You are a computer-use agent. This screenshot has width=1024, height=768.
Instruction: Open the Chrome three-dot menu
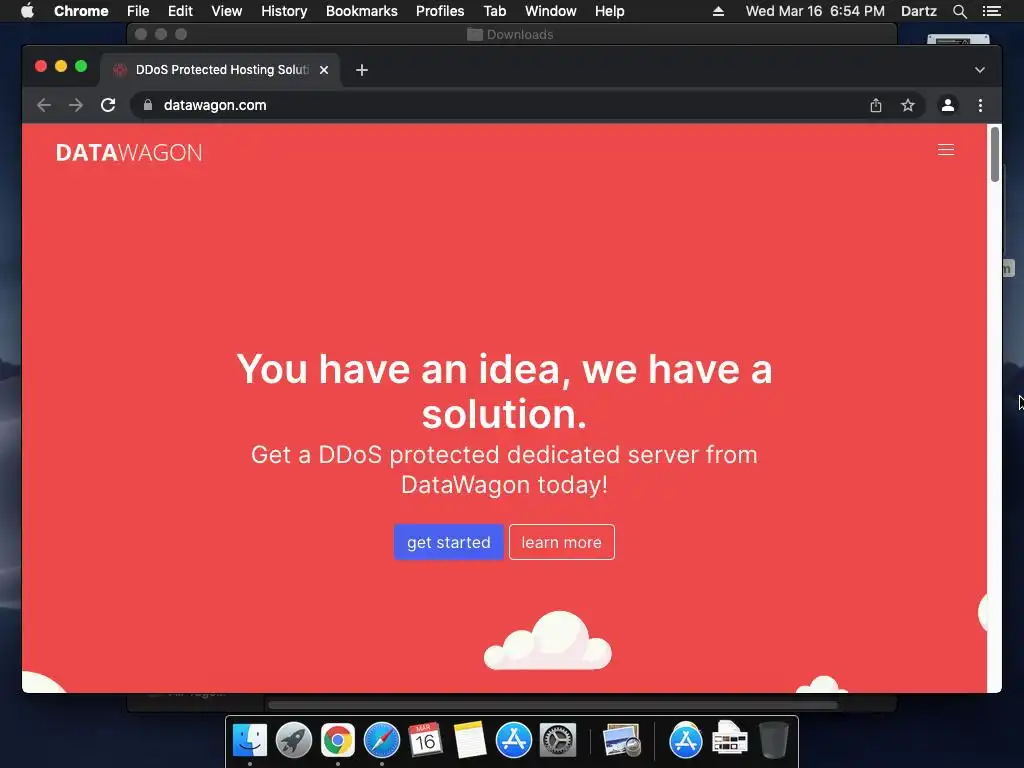(980, 105)
